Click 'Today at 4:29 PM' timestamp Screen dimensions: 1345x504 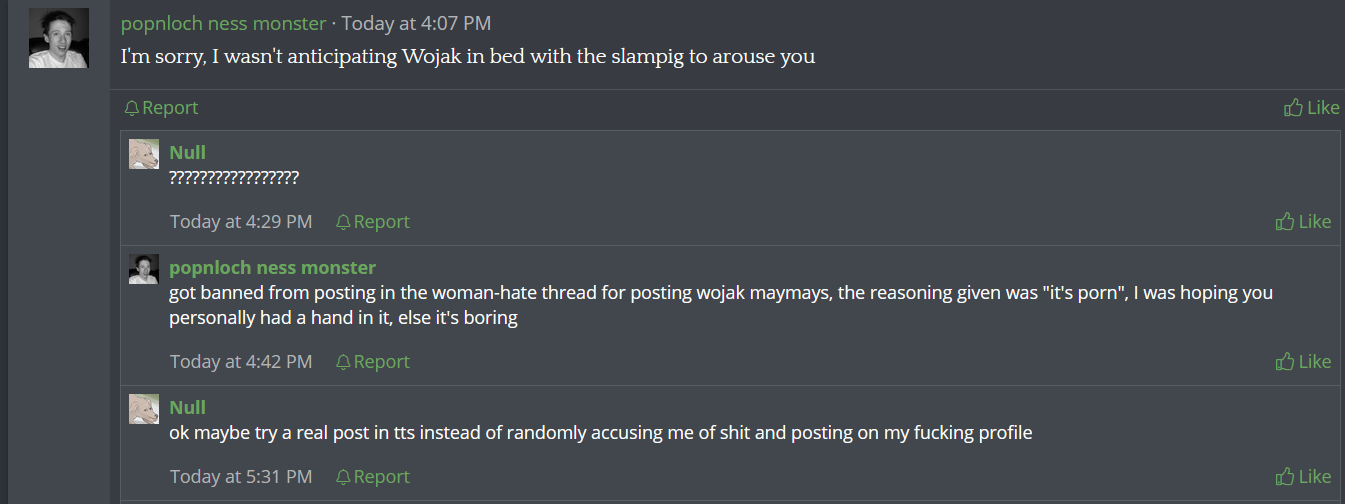click(x=241, y=222)
